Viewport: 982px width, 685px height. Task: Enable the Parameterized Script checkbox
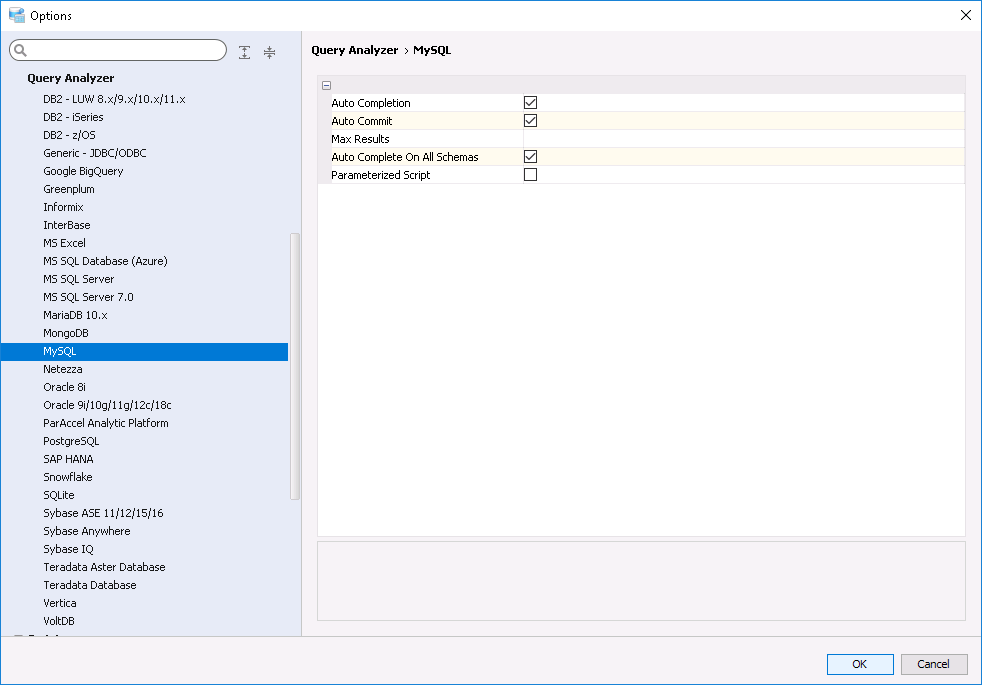coord(531,175)
